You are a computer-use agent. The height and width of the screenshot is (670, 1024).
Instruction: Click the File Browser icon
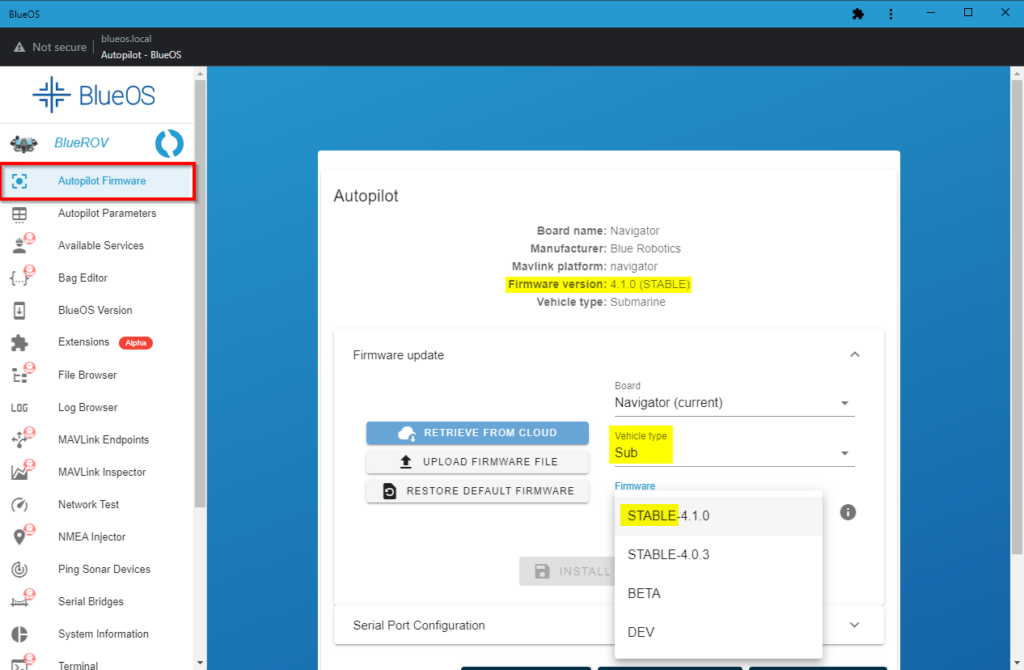tap(19, 375)
